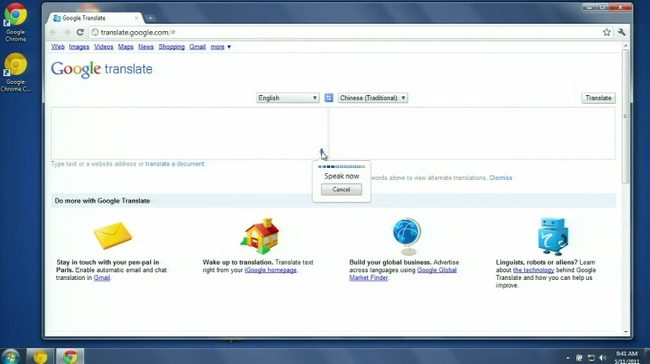
Task: Click Do more with Google Translate heading
Action: (102, 201)
